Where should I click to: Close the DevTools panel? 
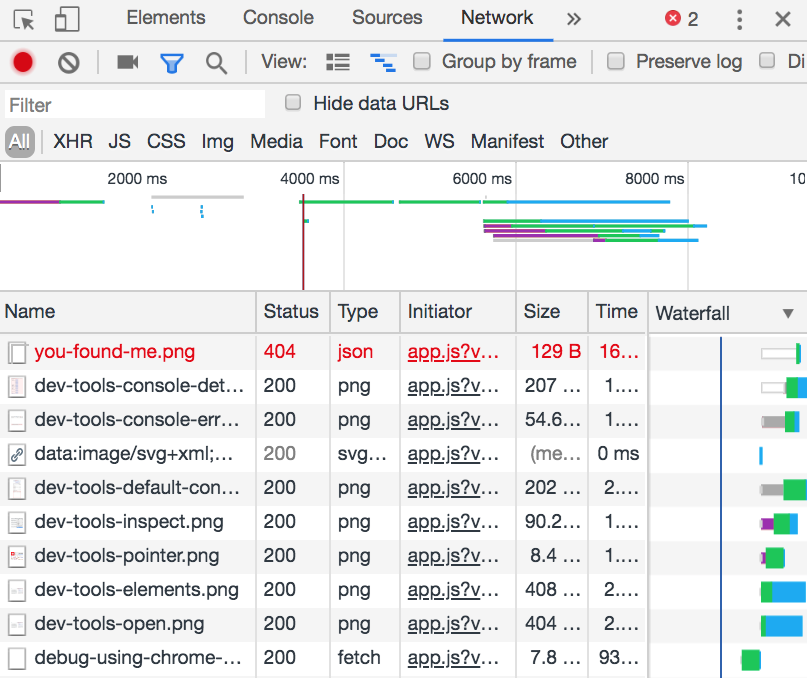coord(783,20)
